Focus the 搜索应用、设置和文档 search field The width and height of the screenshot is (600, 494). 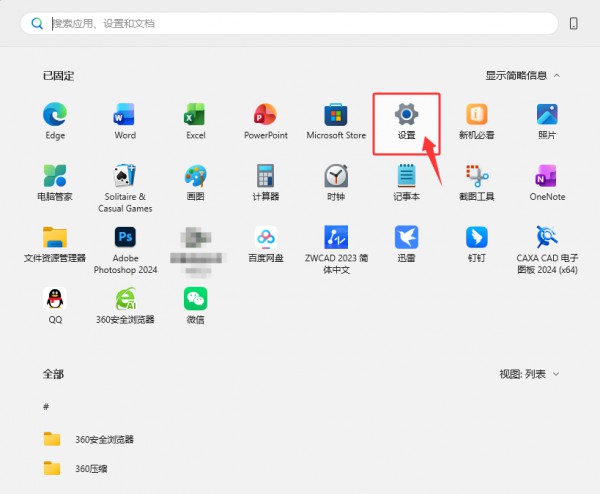[x=289, y=23]
